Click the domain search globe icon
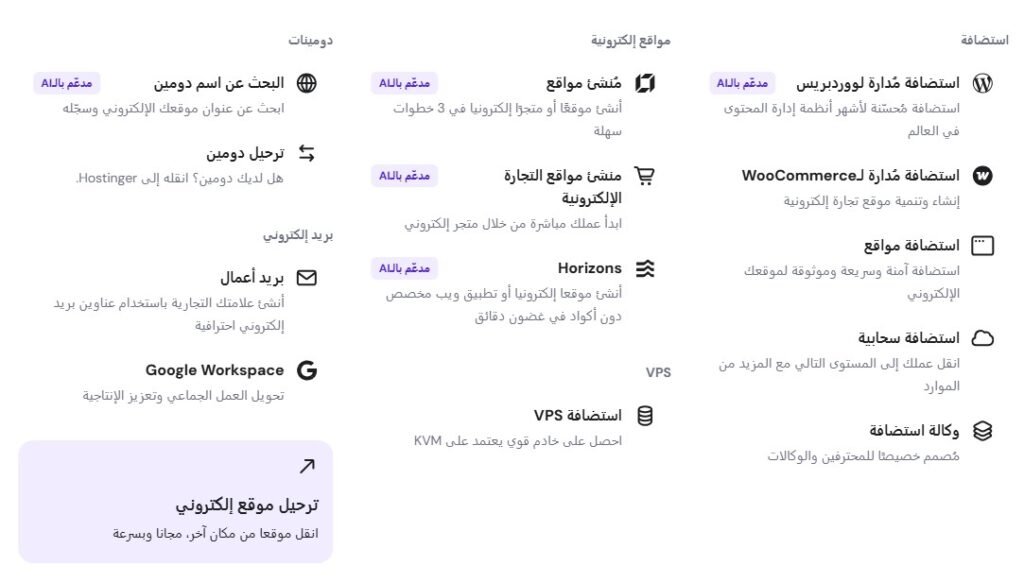This screenshot has height=583, width=1024. click(x=306, y=83)
